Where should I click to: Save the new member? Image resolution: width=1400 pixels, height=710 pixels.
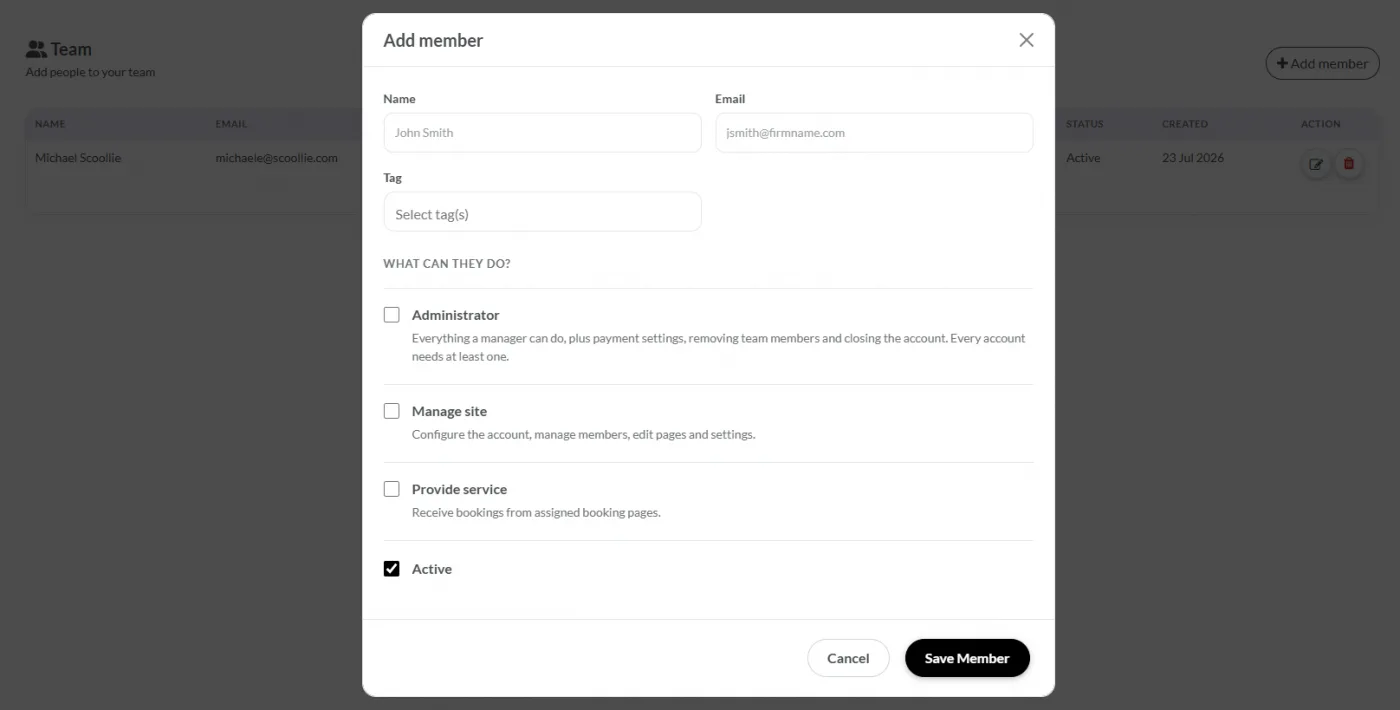click(967, 658)
